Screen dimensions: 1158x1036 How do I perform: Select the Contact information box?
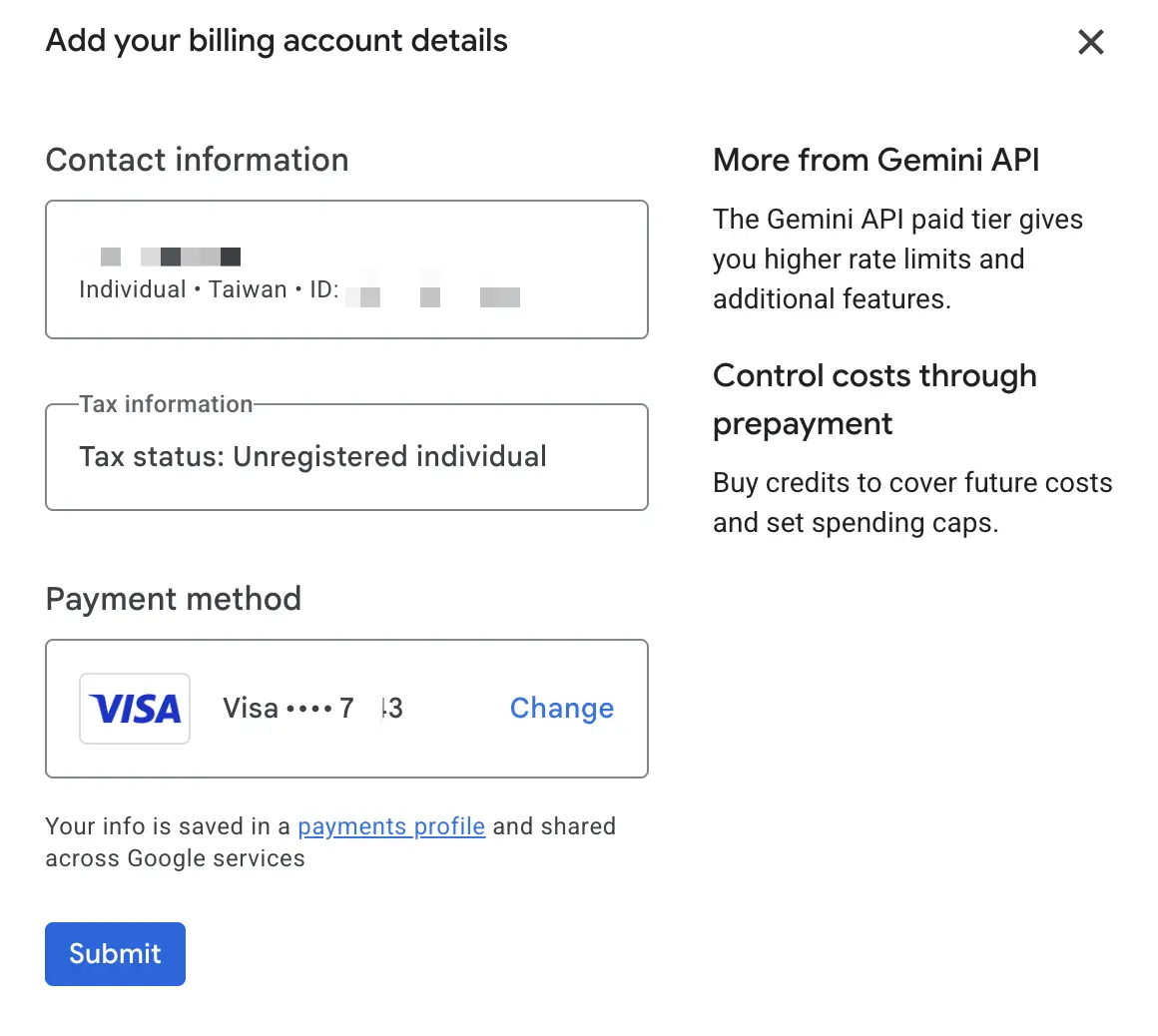[x=346, y=269]
